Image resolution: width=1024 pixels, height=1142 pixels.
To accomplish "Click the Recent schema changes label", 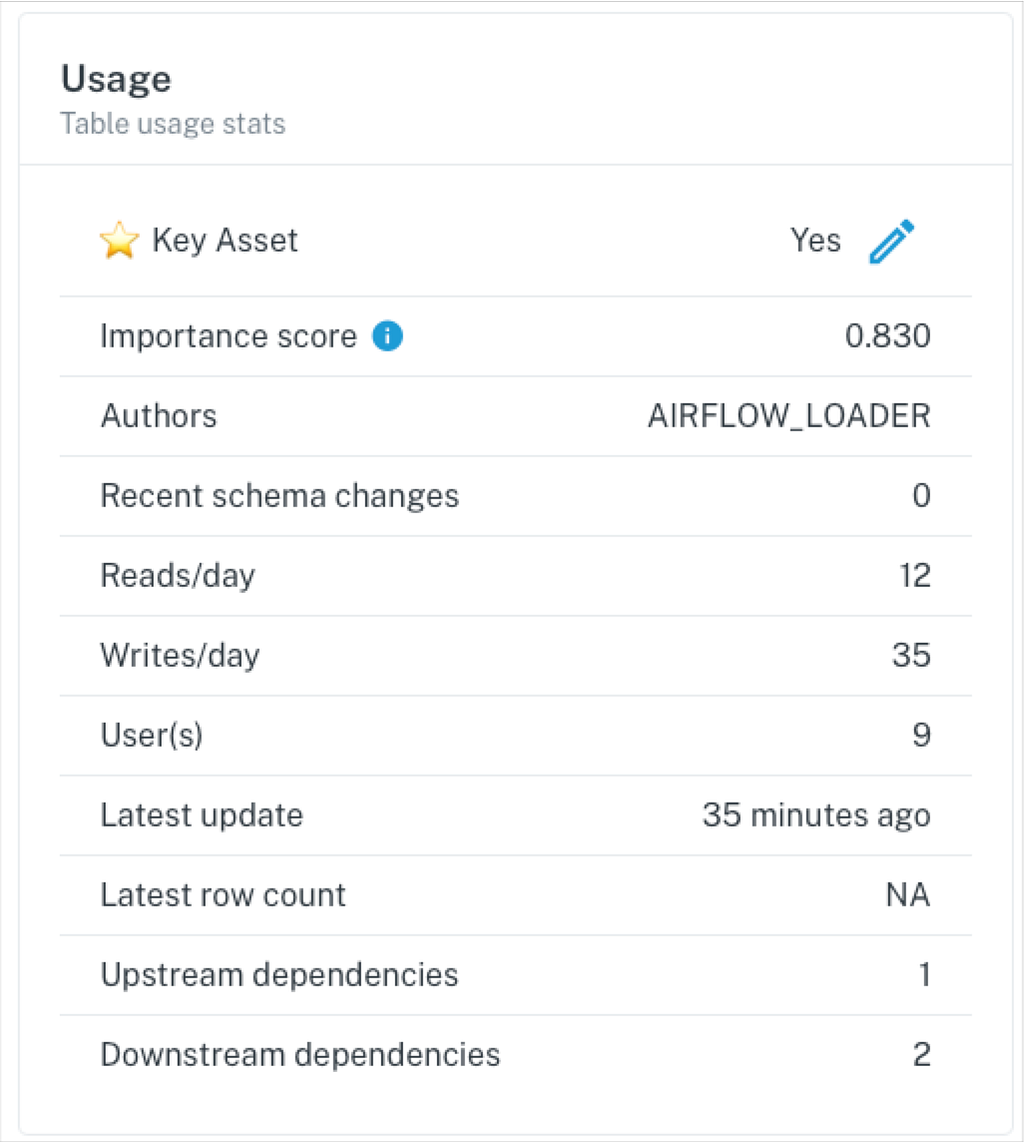I will click(x=280, y=495).
